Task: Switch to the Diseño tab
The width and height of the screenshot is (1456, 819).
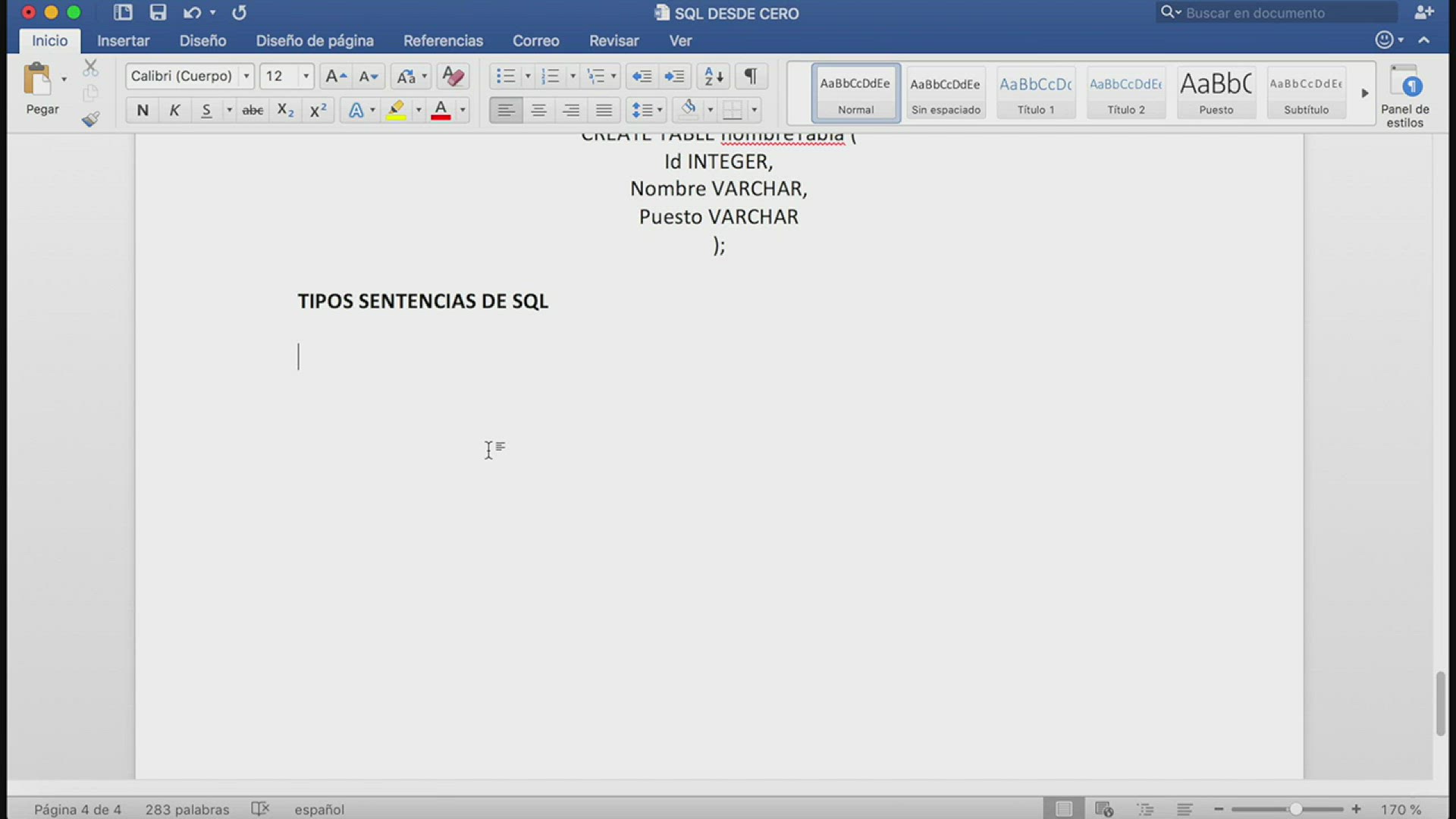Action: click(x=202, y=41)
